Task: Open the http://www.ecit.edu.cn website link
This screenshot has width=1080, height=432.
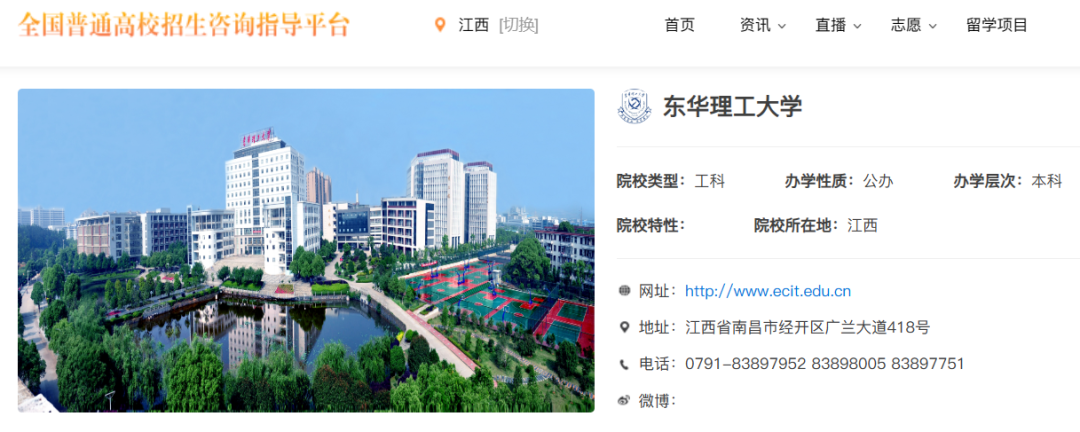Action: click(x=768, y=291)
